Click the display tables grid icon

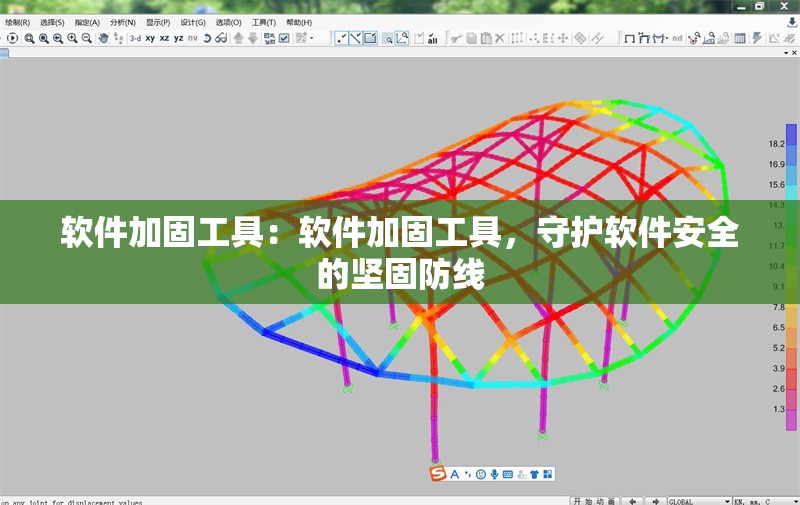point(739,38)
